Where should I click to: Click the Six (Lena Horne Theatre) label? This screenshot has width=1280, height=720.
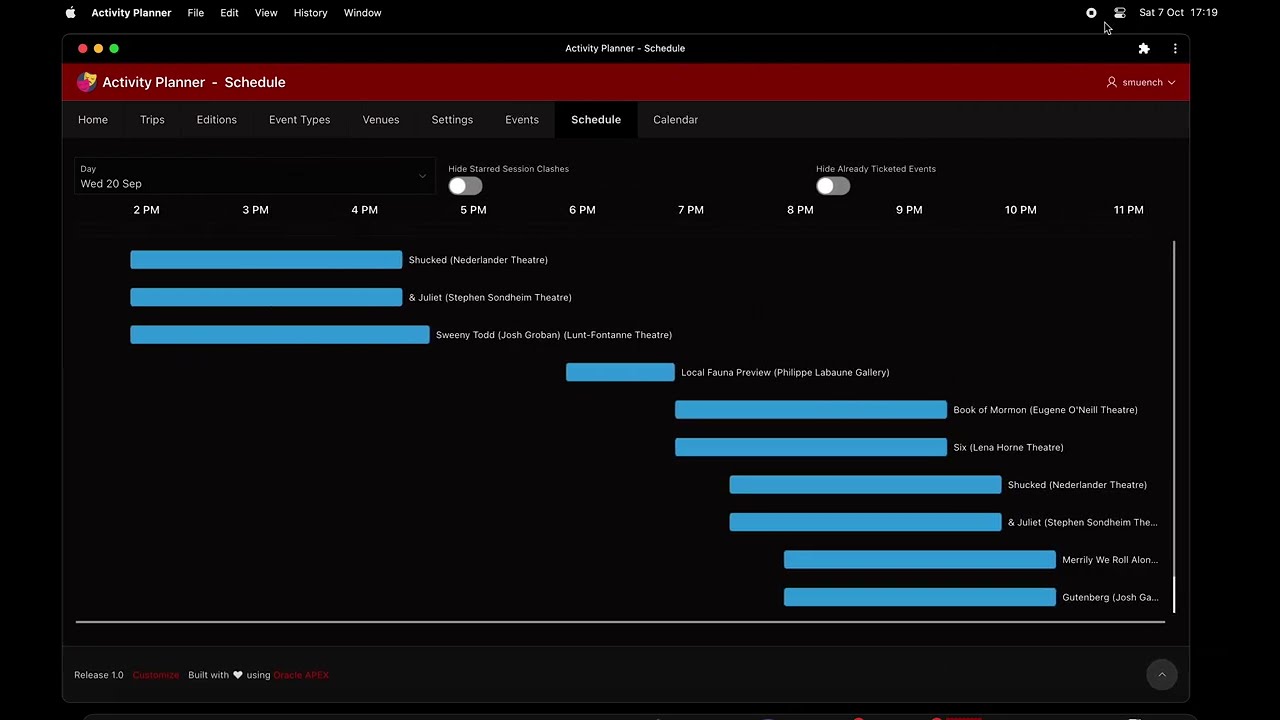(x=1008, y=447)
